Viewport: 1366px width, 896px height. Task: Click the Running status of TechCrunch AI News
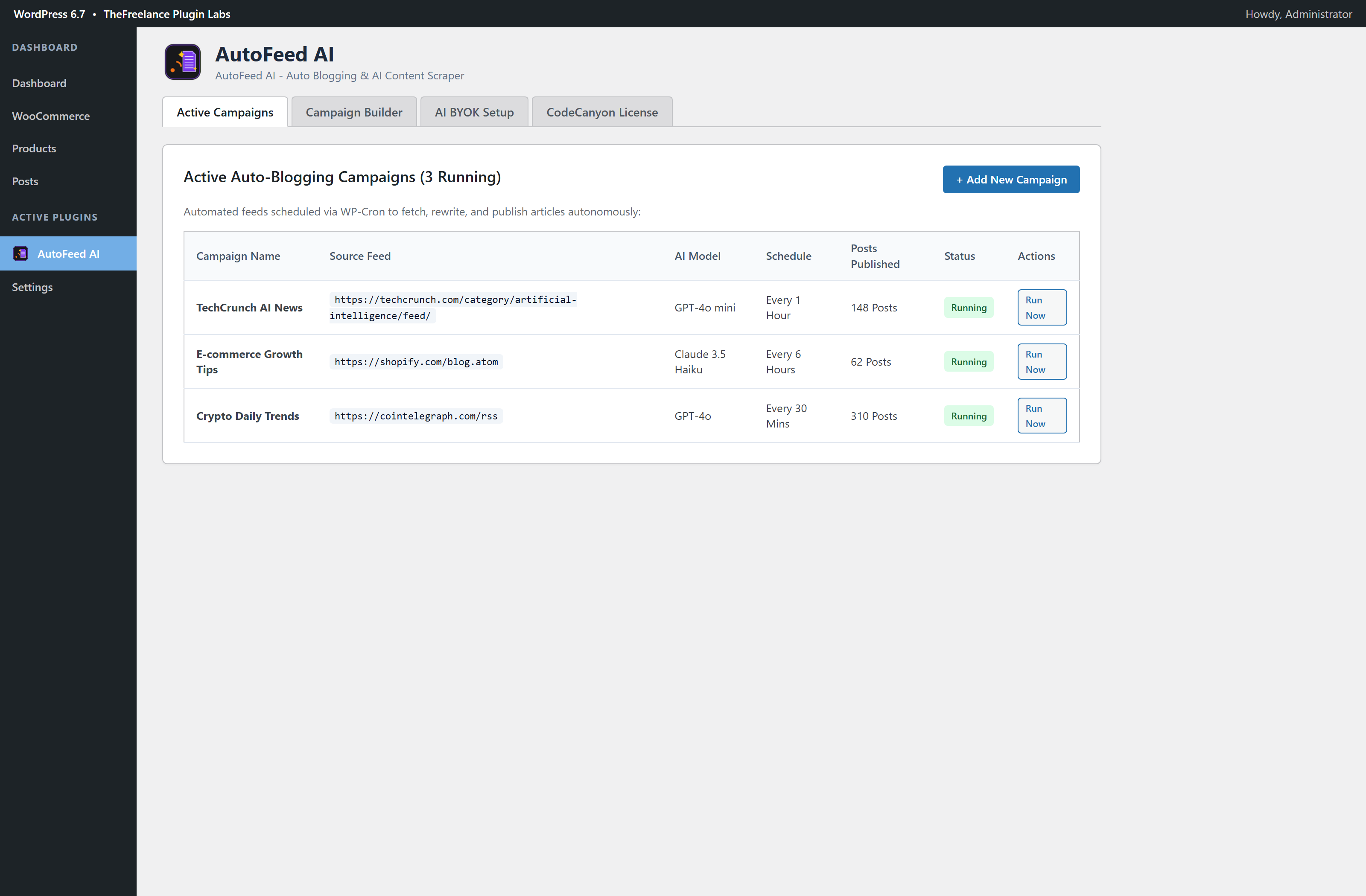pyautogui.click(x=968, y=308)
